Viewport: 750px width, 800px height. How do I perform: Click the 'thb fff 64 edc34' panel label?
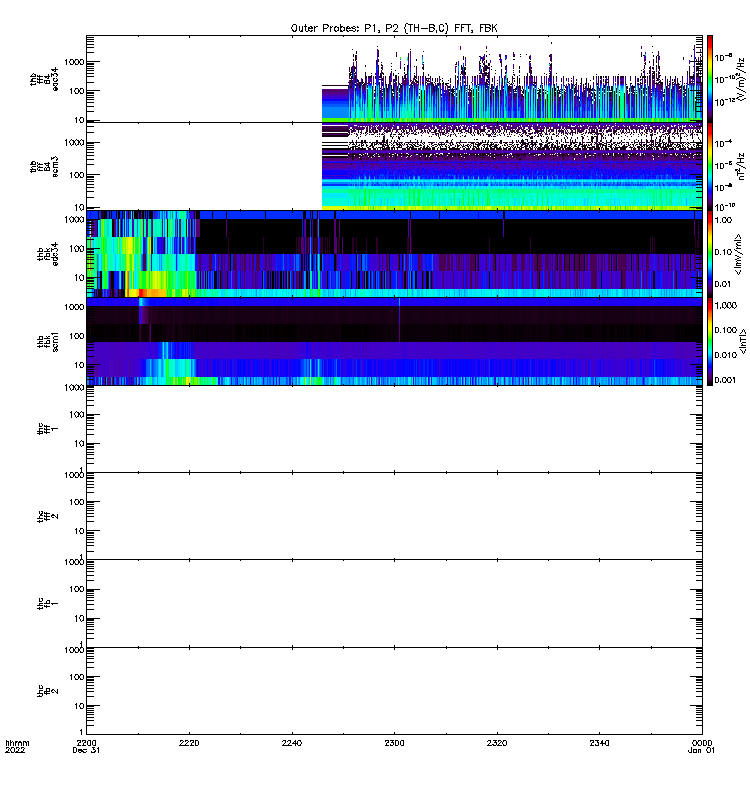[44, 79]
